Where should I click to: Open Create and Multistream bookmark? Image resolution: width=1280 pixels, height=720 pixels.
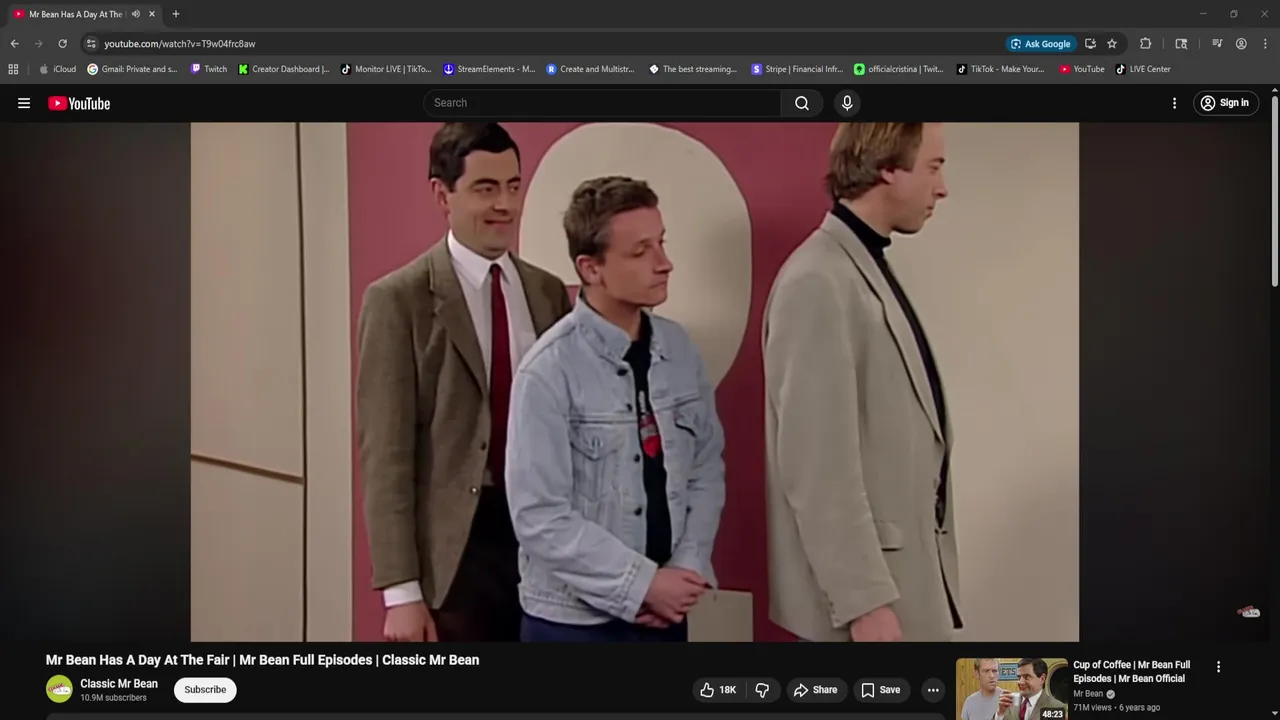(591, 69)
